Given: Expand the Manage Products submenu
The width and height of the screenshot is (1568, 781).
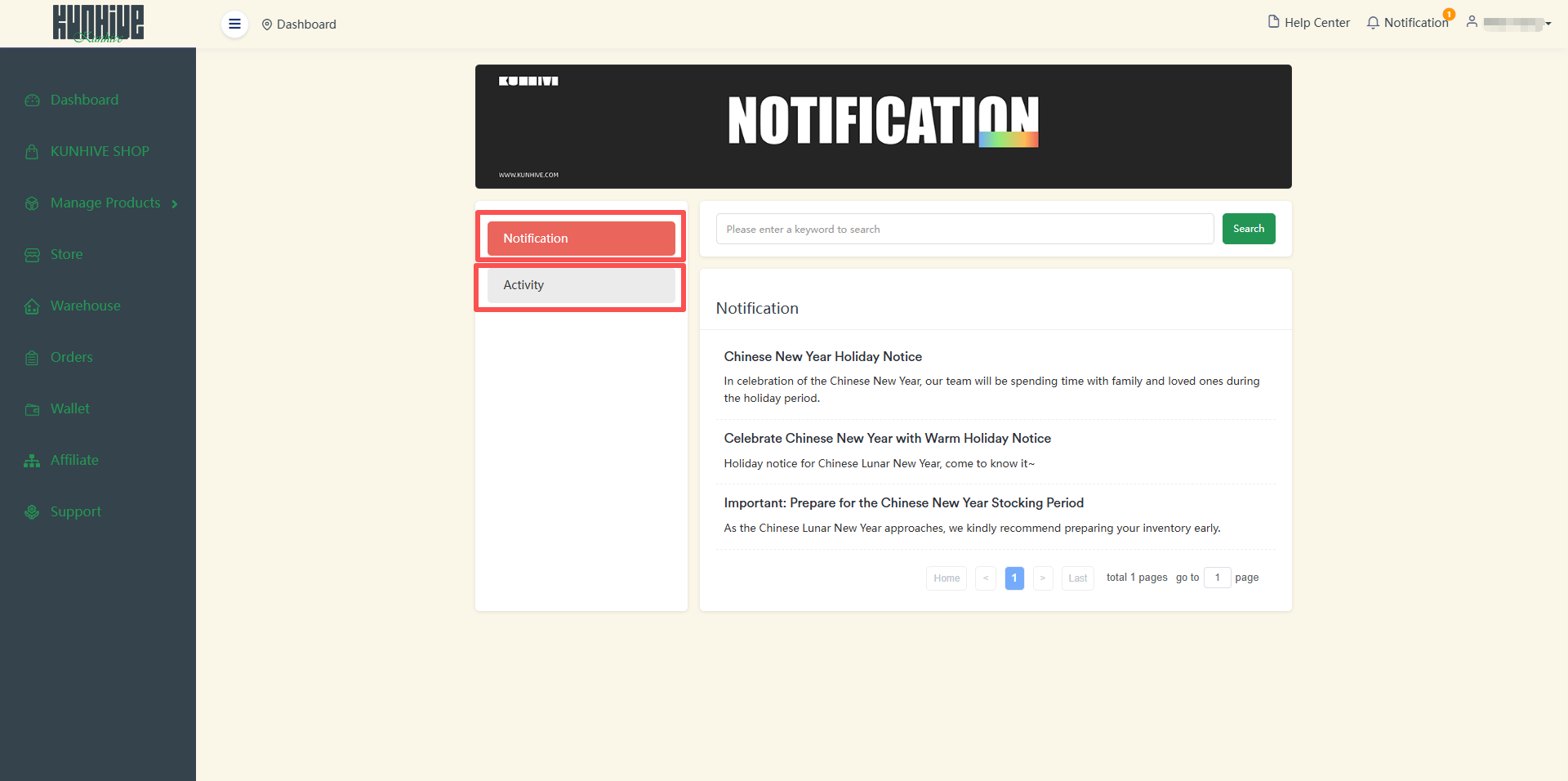Looking at the screenshot, I should (x=105, y=203).
